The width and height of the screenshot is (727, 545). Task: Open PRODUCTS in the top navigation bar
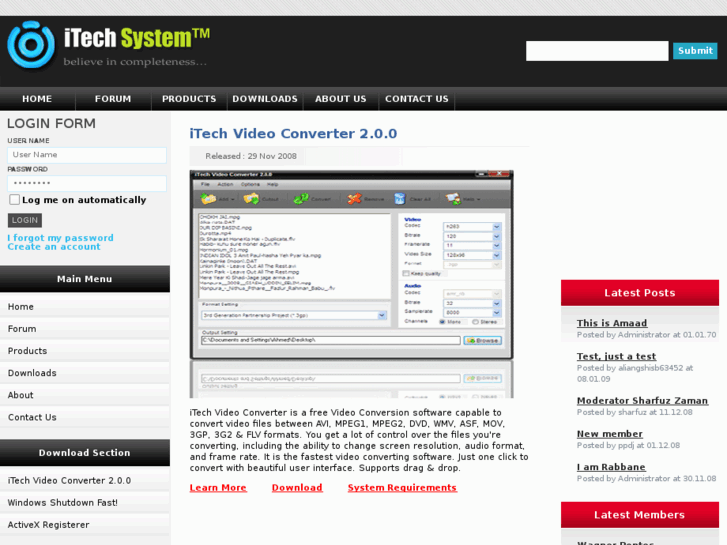[189, 99]
